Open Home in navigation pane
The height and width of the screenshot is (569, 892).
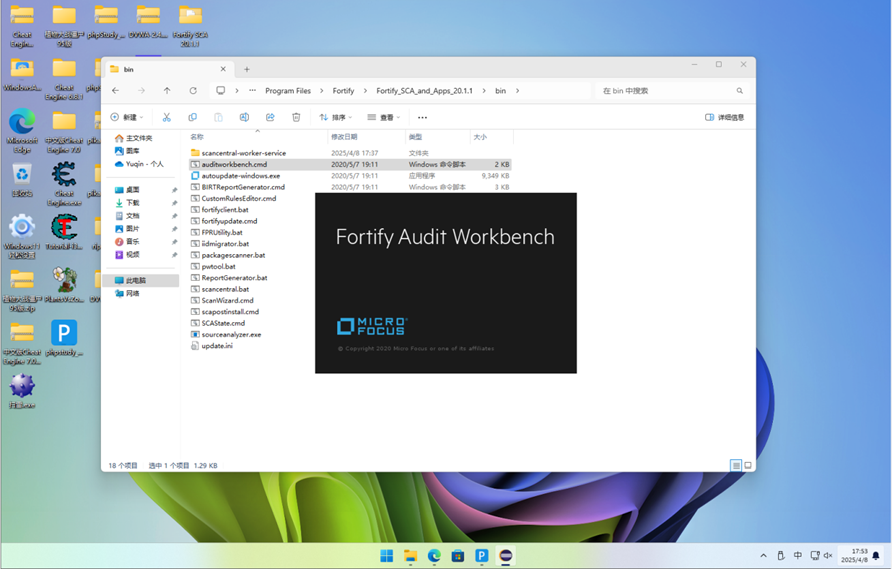[x=134, y=138]
